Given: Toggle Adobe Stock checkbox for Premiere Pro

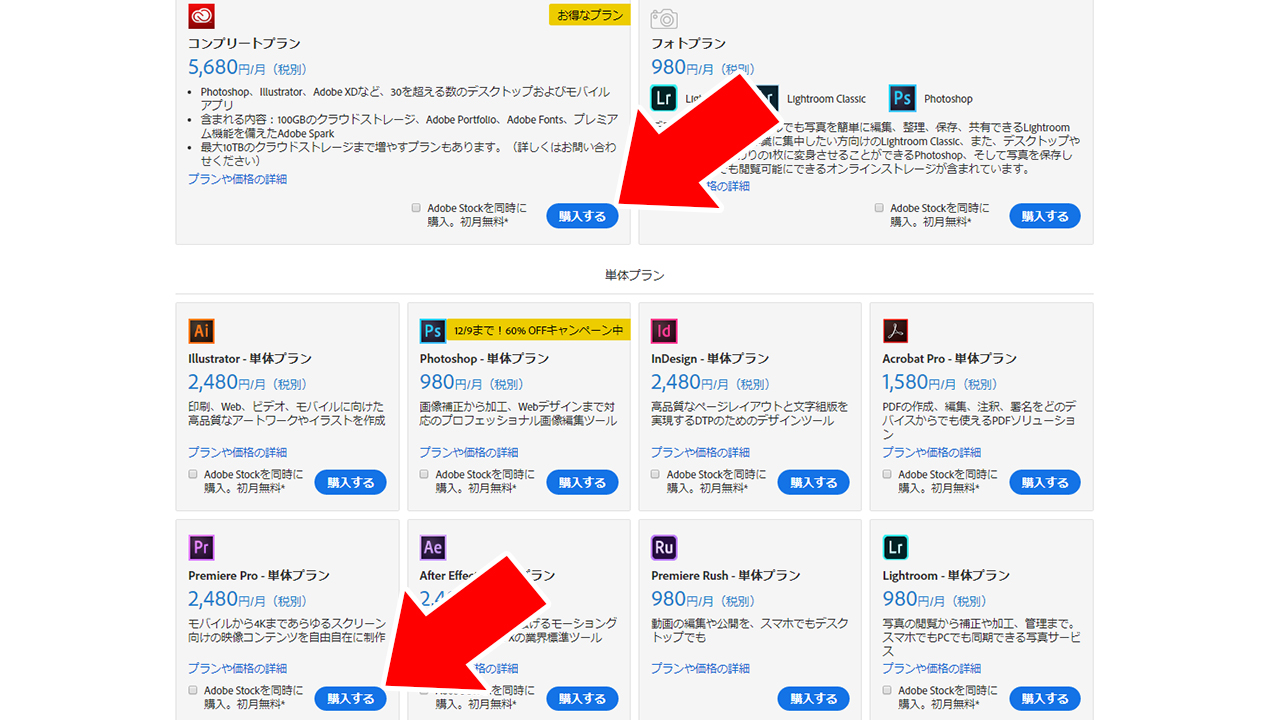Looking at the screenshot, I should pyautogui.click(x=193, y=690).
